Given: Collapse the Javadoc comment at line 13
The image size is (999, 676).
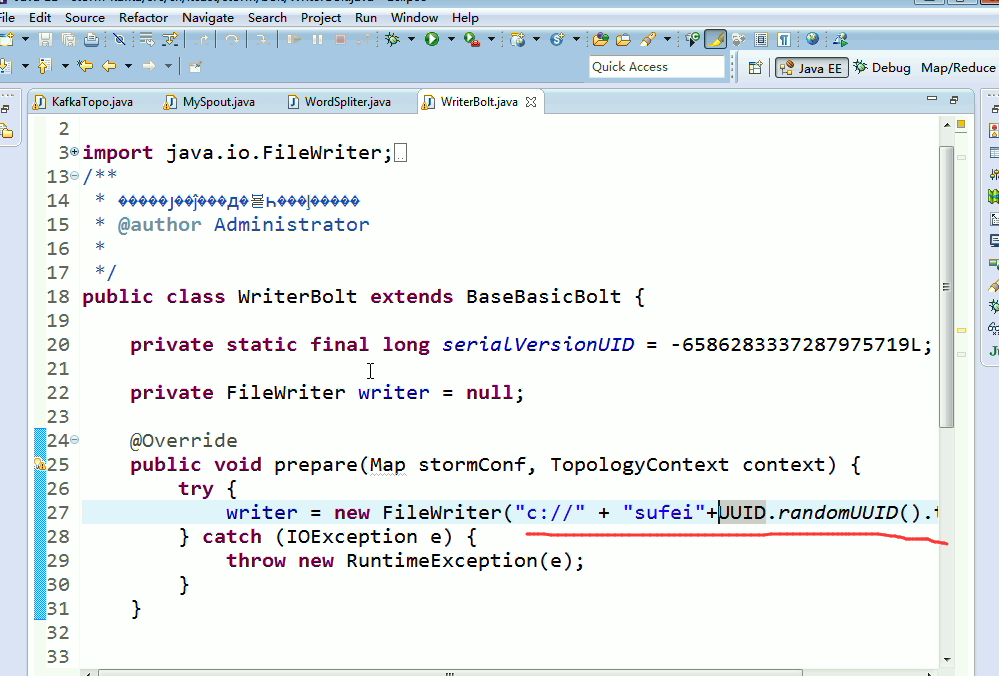Looking at the screenshot, I should click(x=75, y=175).
